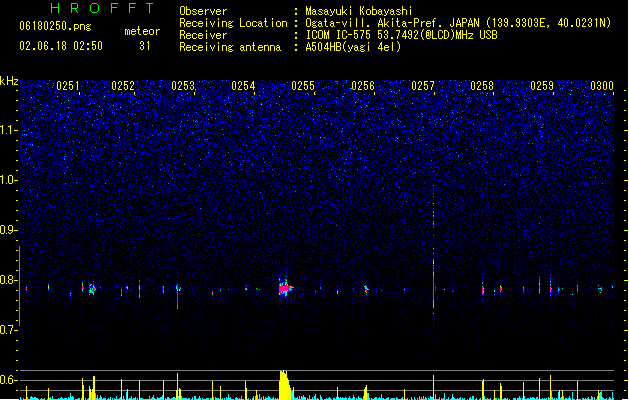629x400 pixels.
Task: Click the 1.1 kHz axis label
Action: [x=9, y=130]
